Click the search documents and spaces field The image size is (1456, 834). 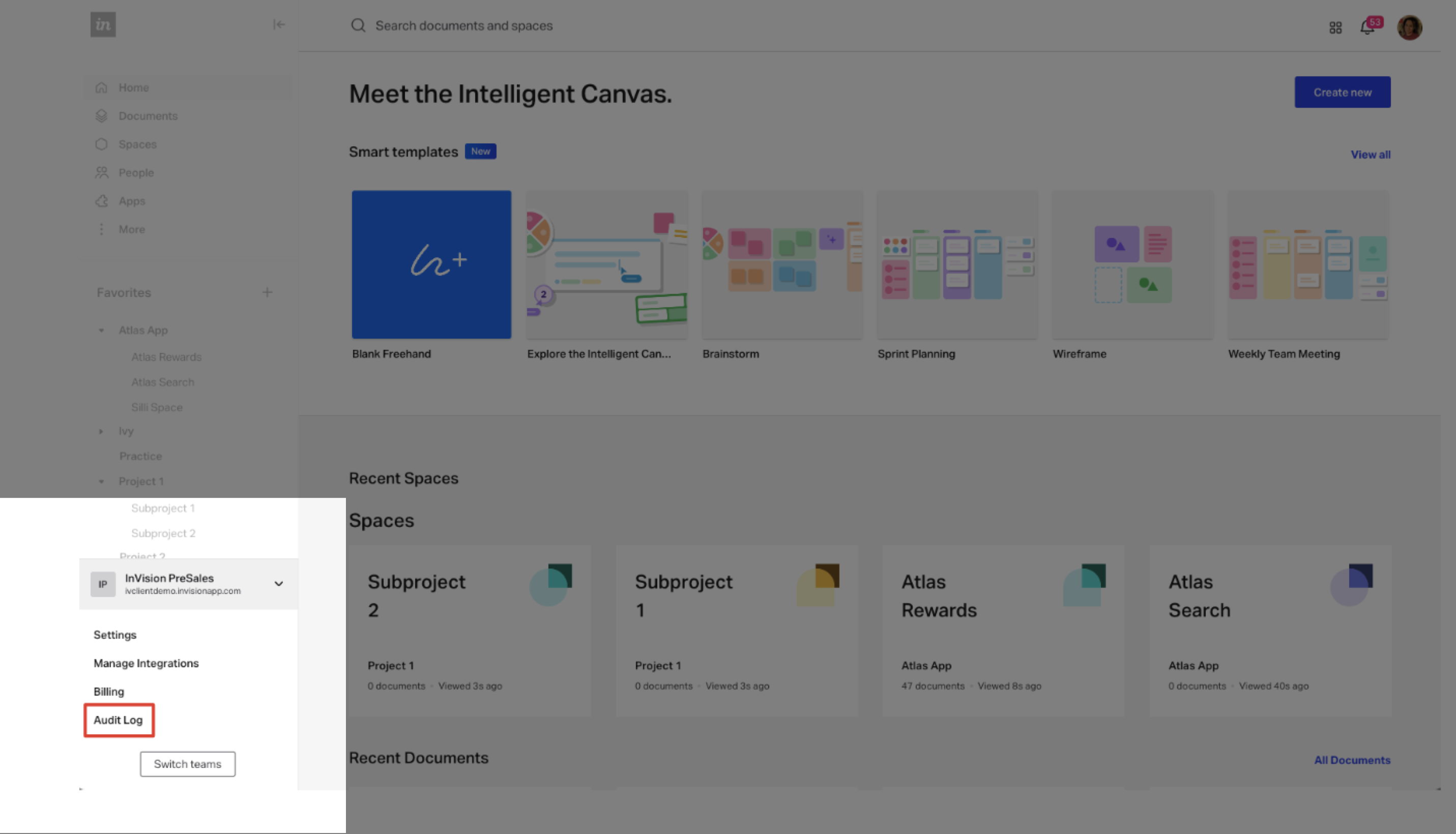tap(464, 26)
